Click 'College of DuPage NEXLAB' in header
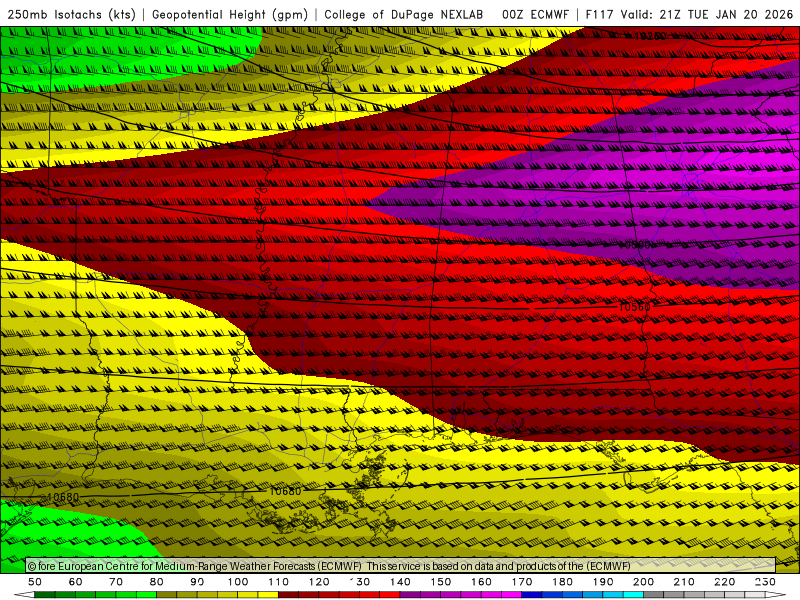Image resolution: width=800 pixels, height=600 pixels. click(x=404, y=15)
